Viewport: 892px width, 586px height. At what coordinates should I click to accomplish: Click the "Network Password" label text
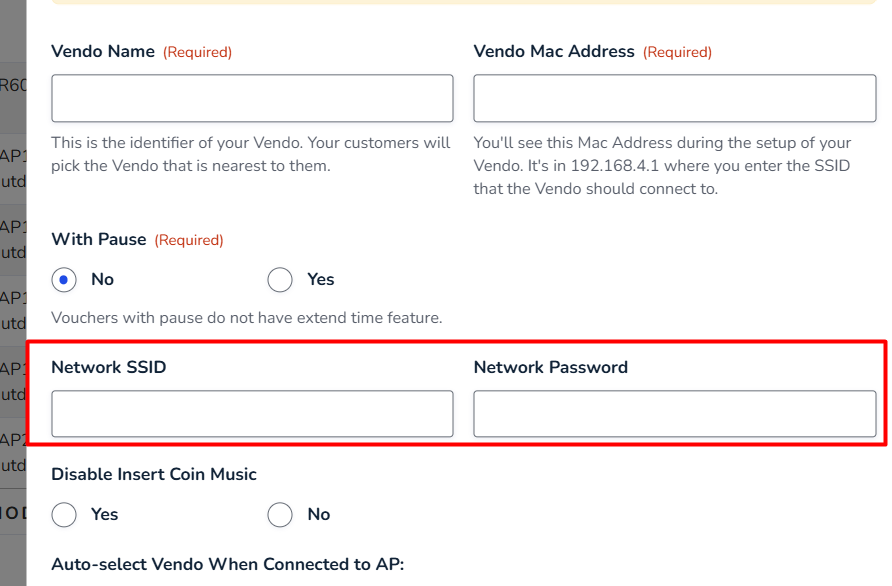tap(551, 367)
